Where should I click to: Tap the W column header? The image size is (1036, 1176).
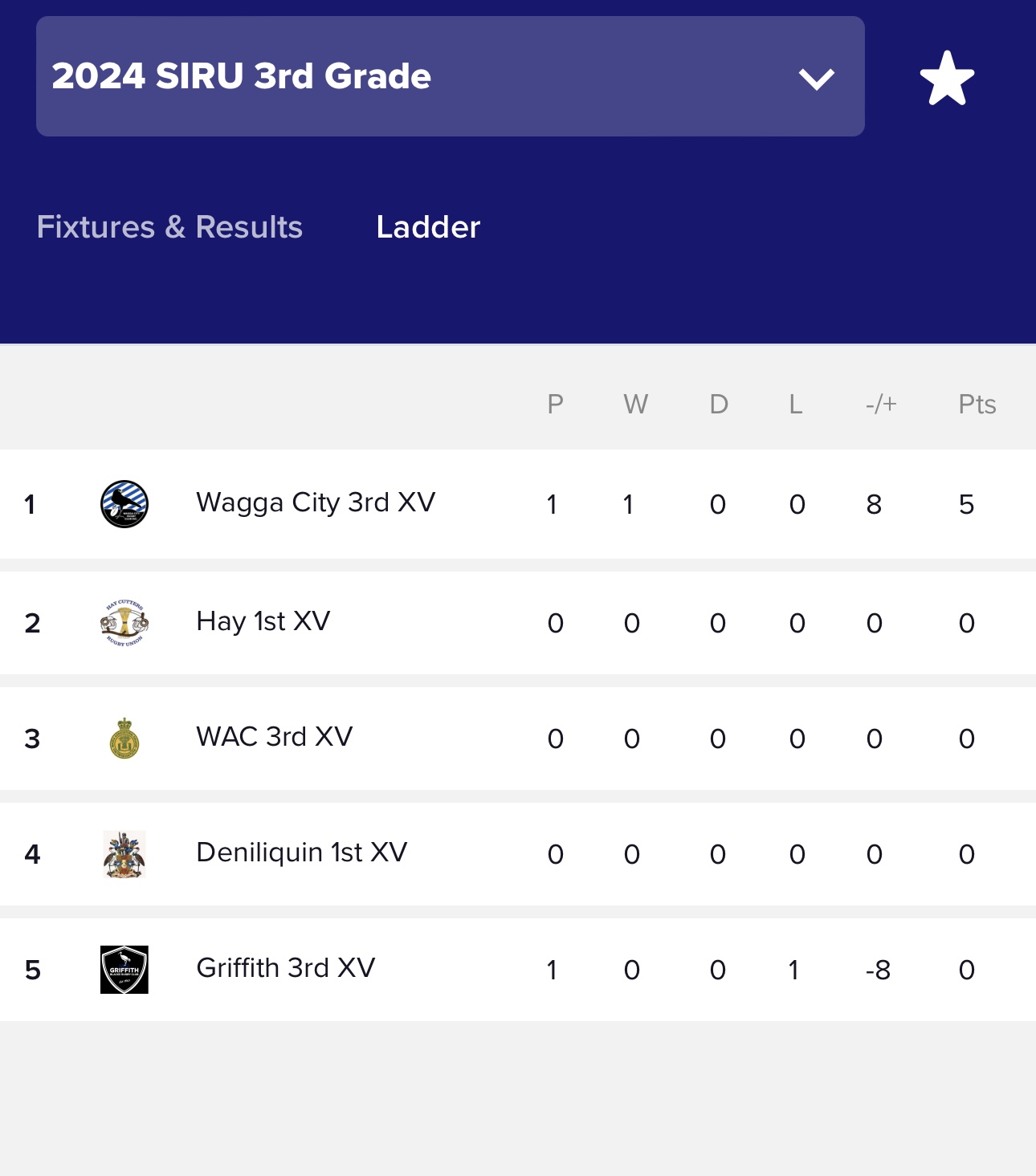pyautogui.click(x=635, y=404)
